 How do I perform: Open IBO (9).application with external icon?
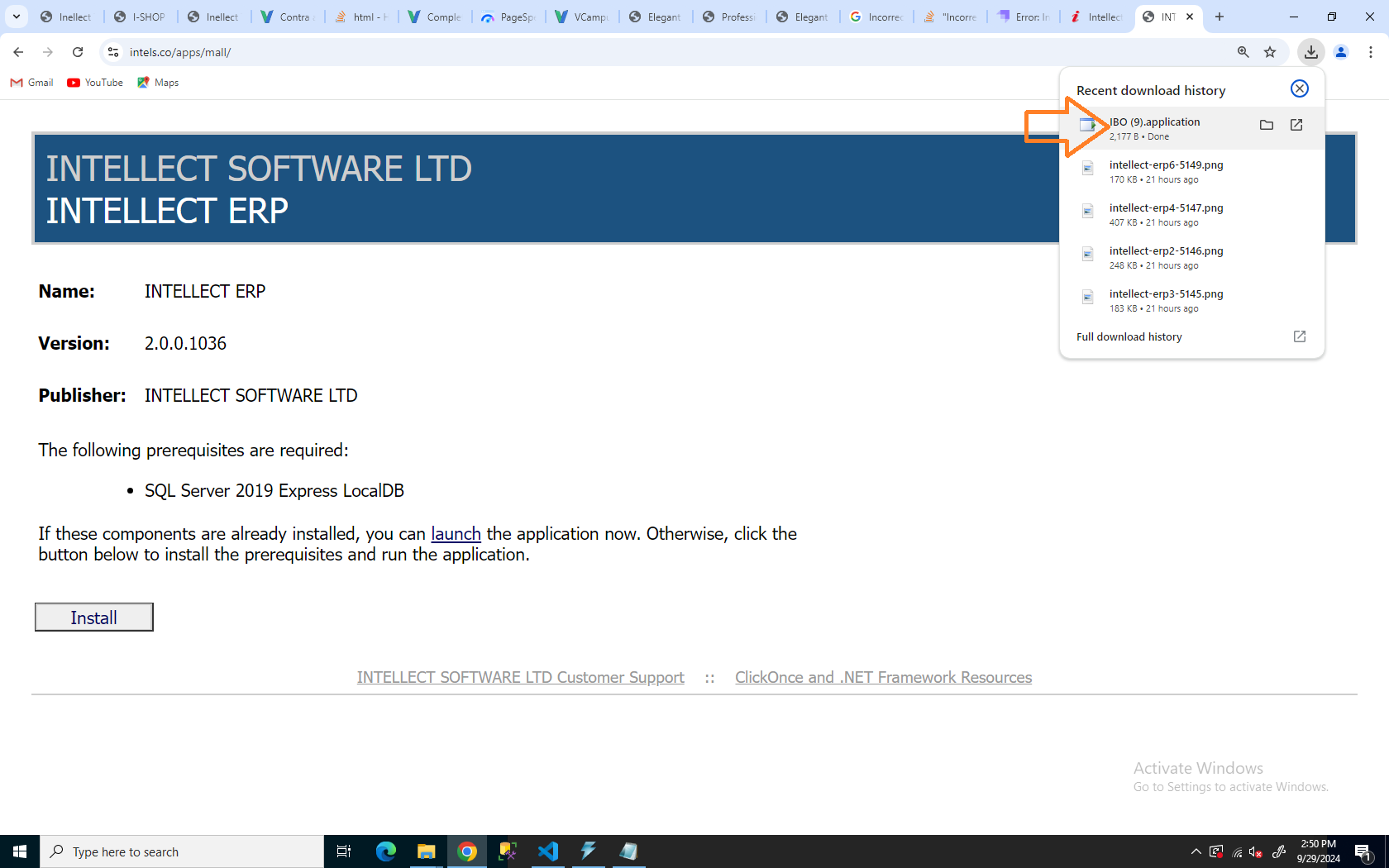point(1296,125)
